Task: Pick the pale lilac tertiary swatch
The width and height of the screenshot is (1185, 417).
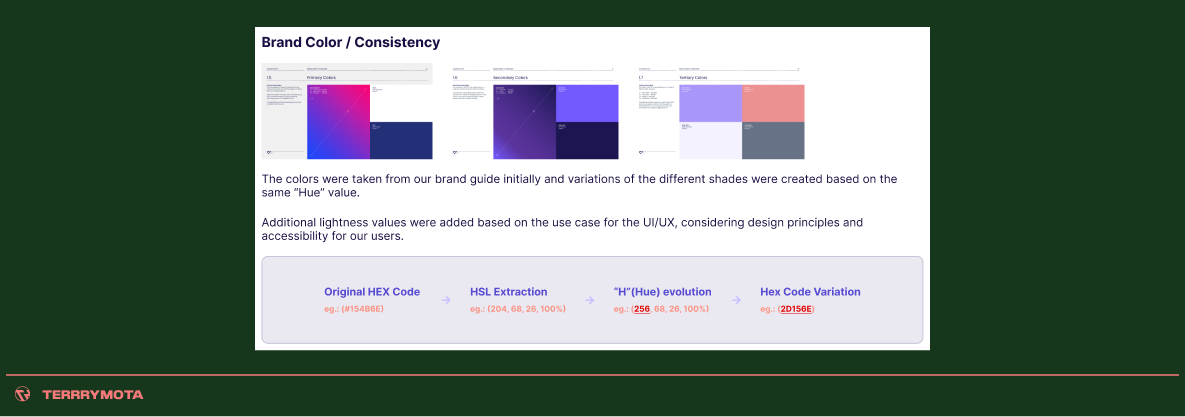Action: pyautogui.click(x=710, y=141)
